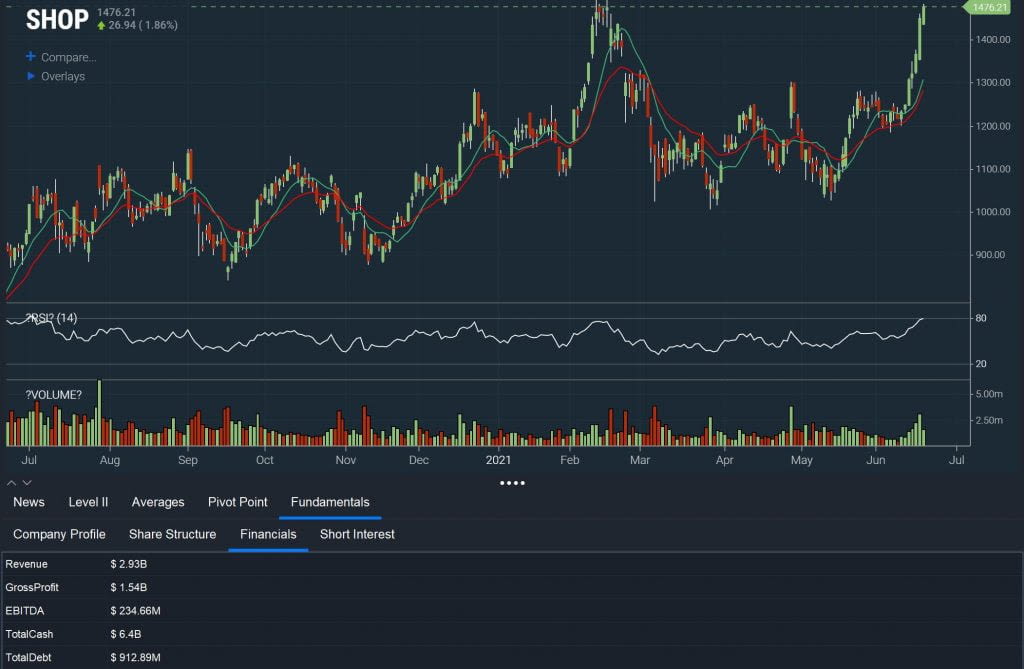Expand the lower panel with the down chevron
The height and width of the screenshot is (669, 1024).
point(26,483)
